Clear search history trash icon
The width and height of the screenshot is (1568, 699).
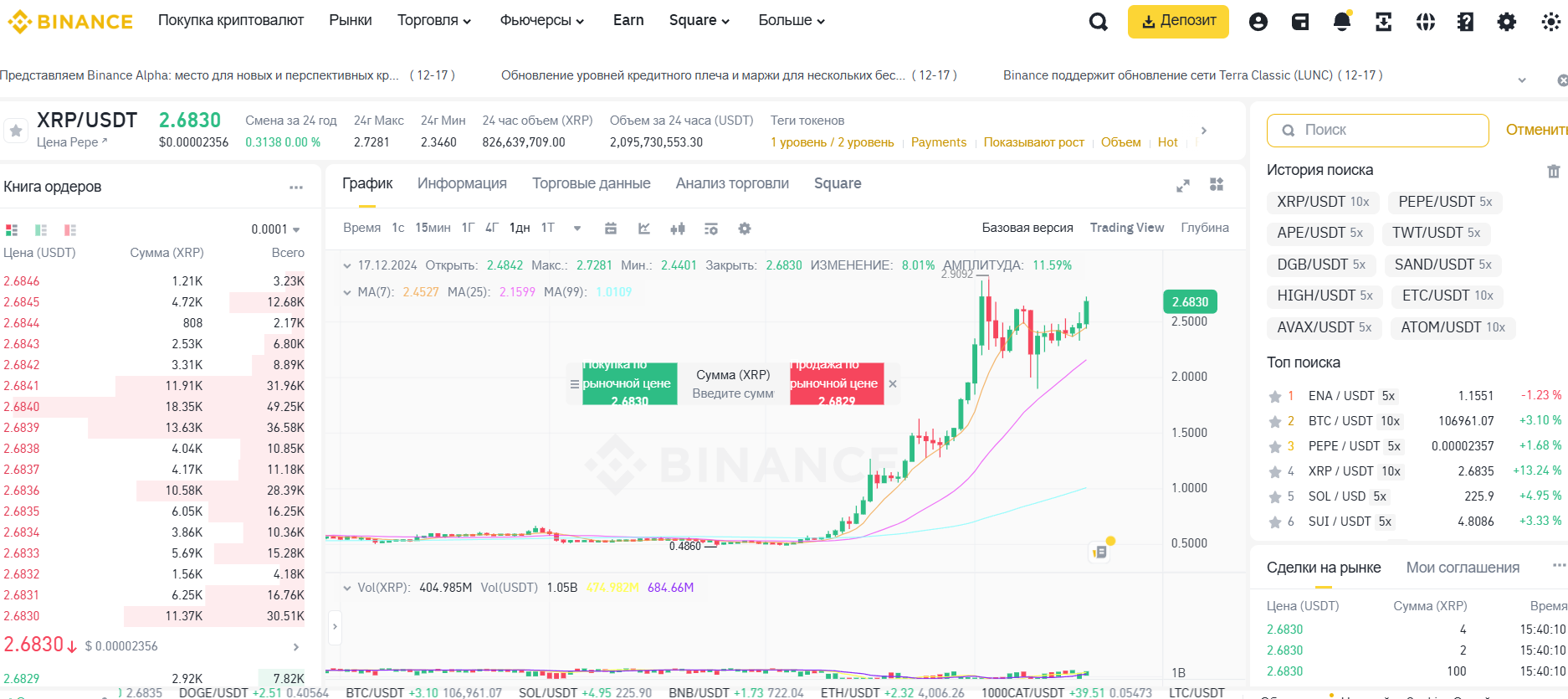[x=1554, y=171]
